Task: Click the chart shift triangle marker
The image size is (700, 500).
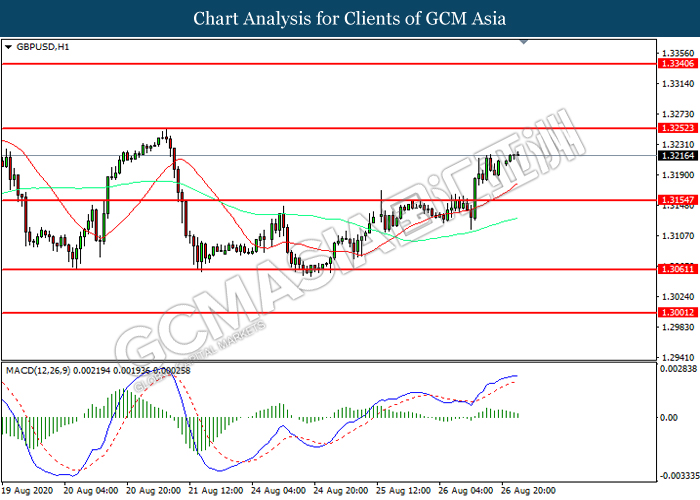Action: pyautogui.click(x=524, y=42)
